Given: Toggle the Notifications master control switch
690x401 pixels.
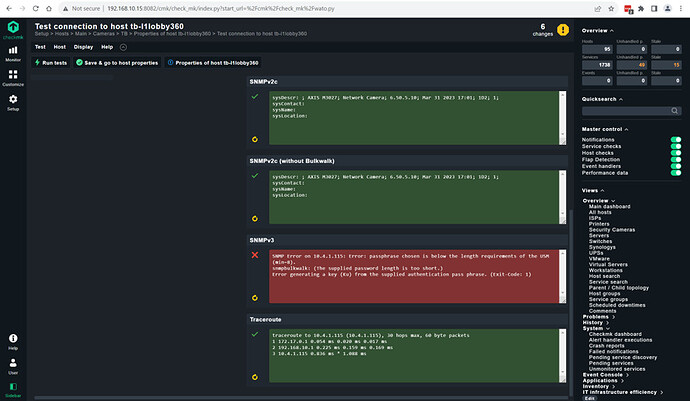Looking at the screenshot, I should point(675,140).
